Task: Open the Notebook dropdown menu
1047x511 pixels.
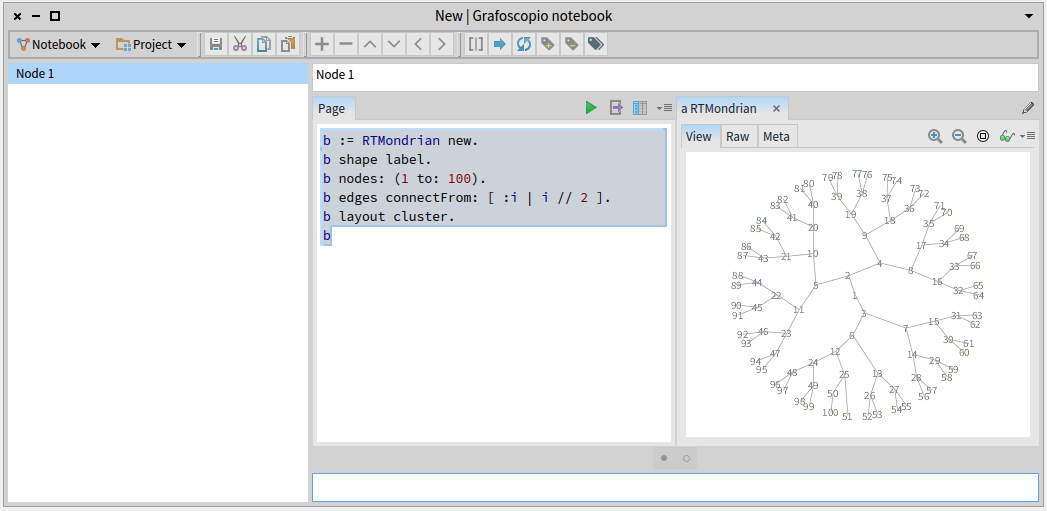Action: pyautogui.click(x=59, y=45)
